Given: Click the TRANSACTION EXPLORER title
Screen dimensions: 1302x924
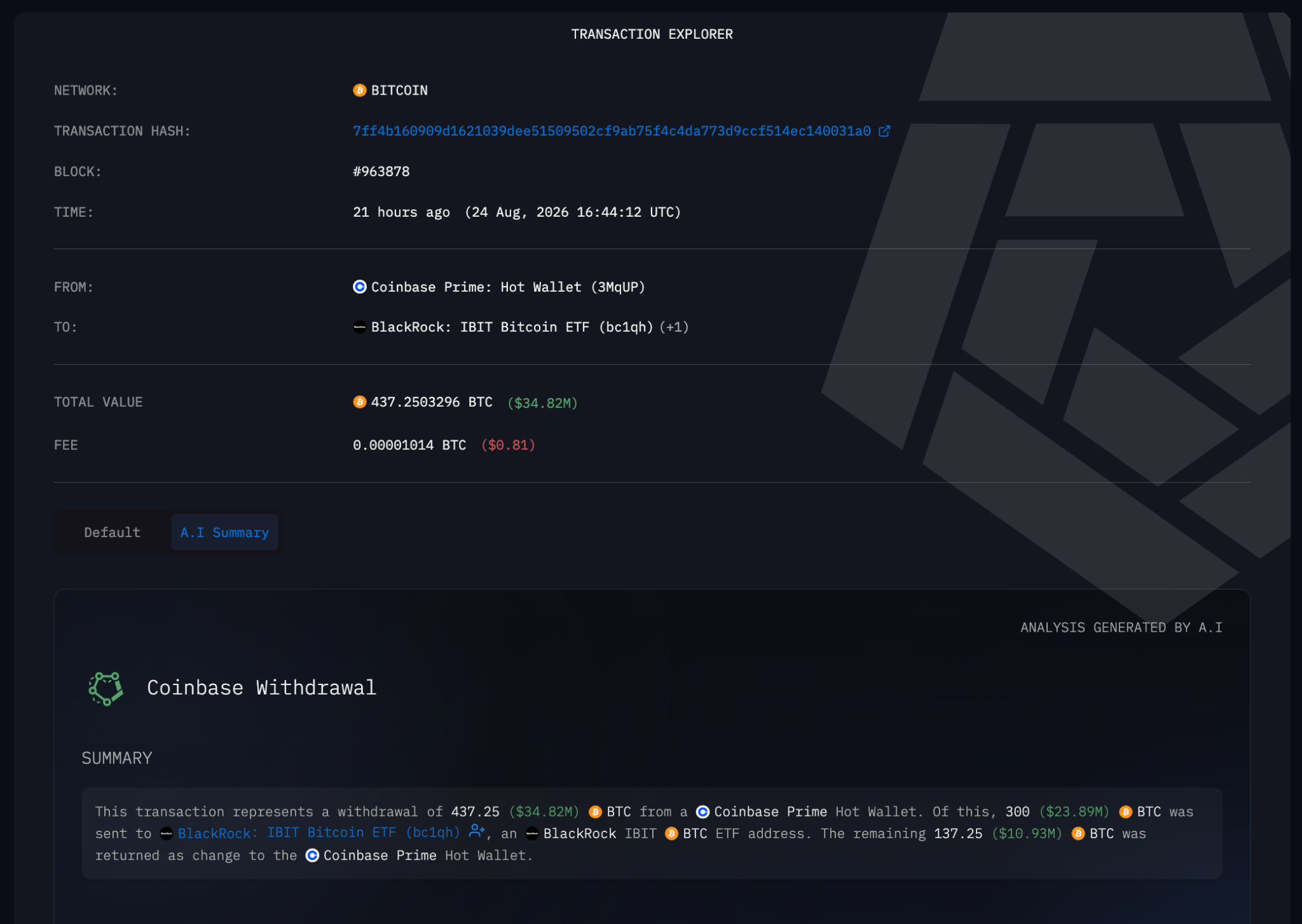Looking at the screenshot, I should tap(652, 34).
